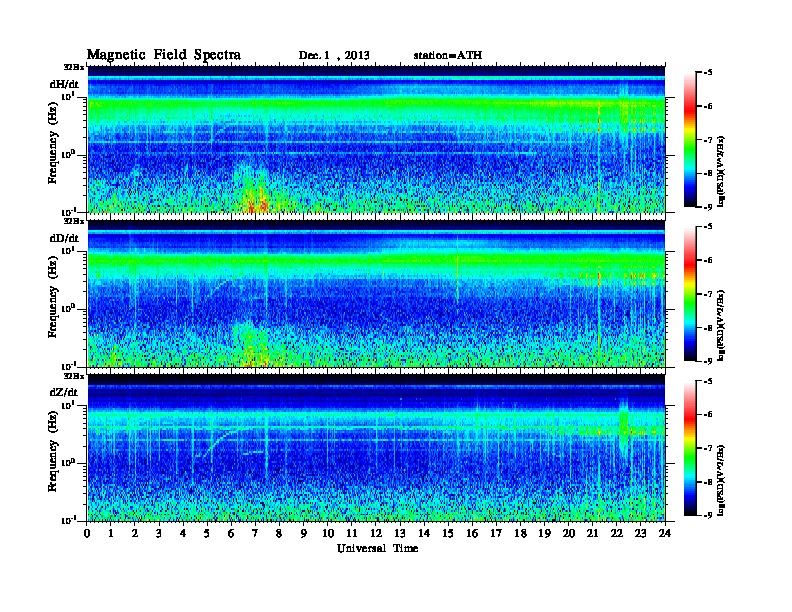Click the "-9" tick on dH/dt color bar
This screenshot has width=792, height=612.
pyautogui.click(x=708, y=207)
